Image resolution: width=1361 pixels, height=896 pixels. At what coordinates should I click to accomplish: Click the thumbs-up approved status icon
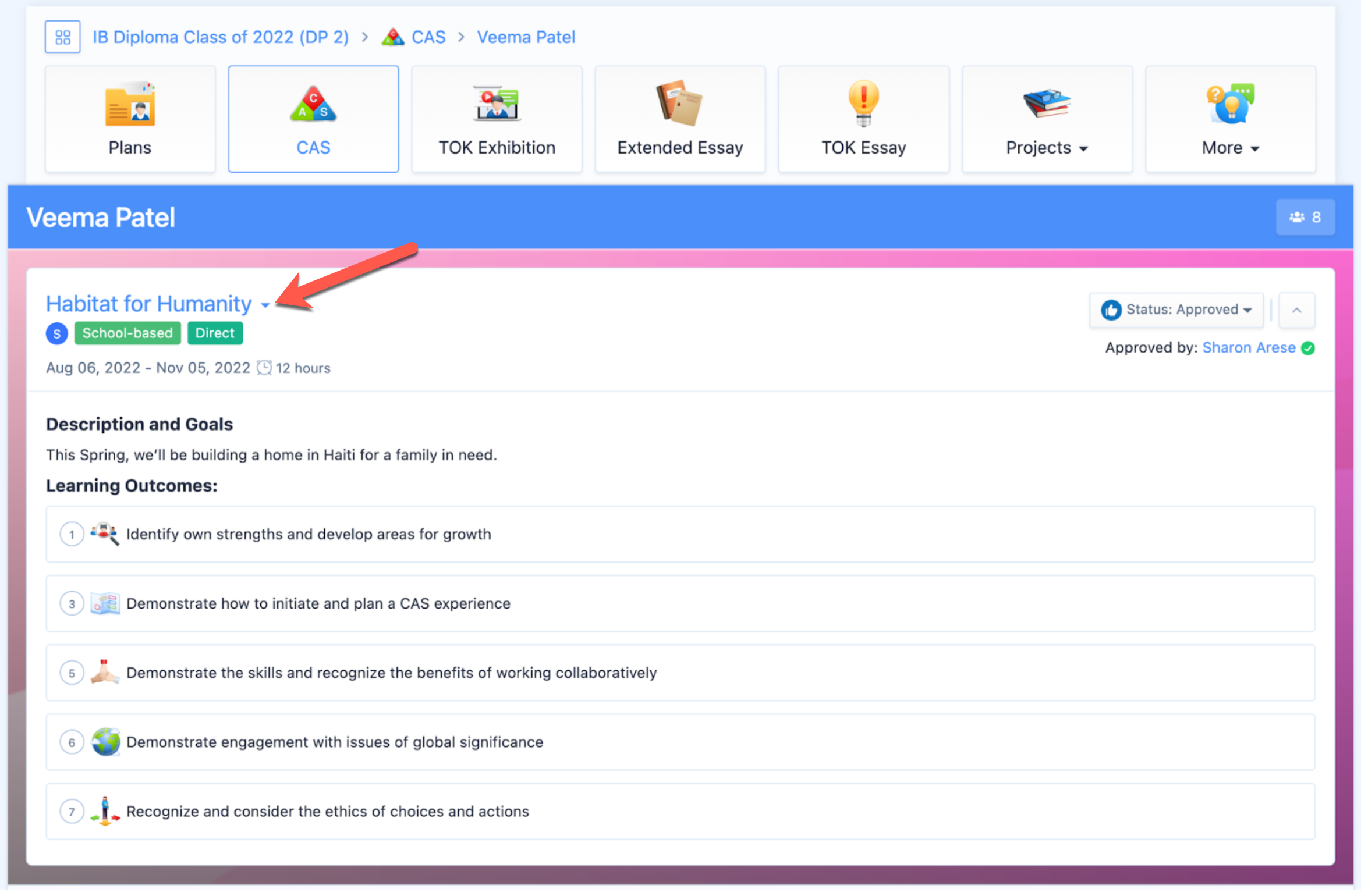tap(1111, 310)
